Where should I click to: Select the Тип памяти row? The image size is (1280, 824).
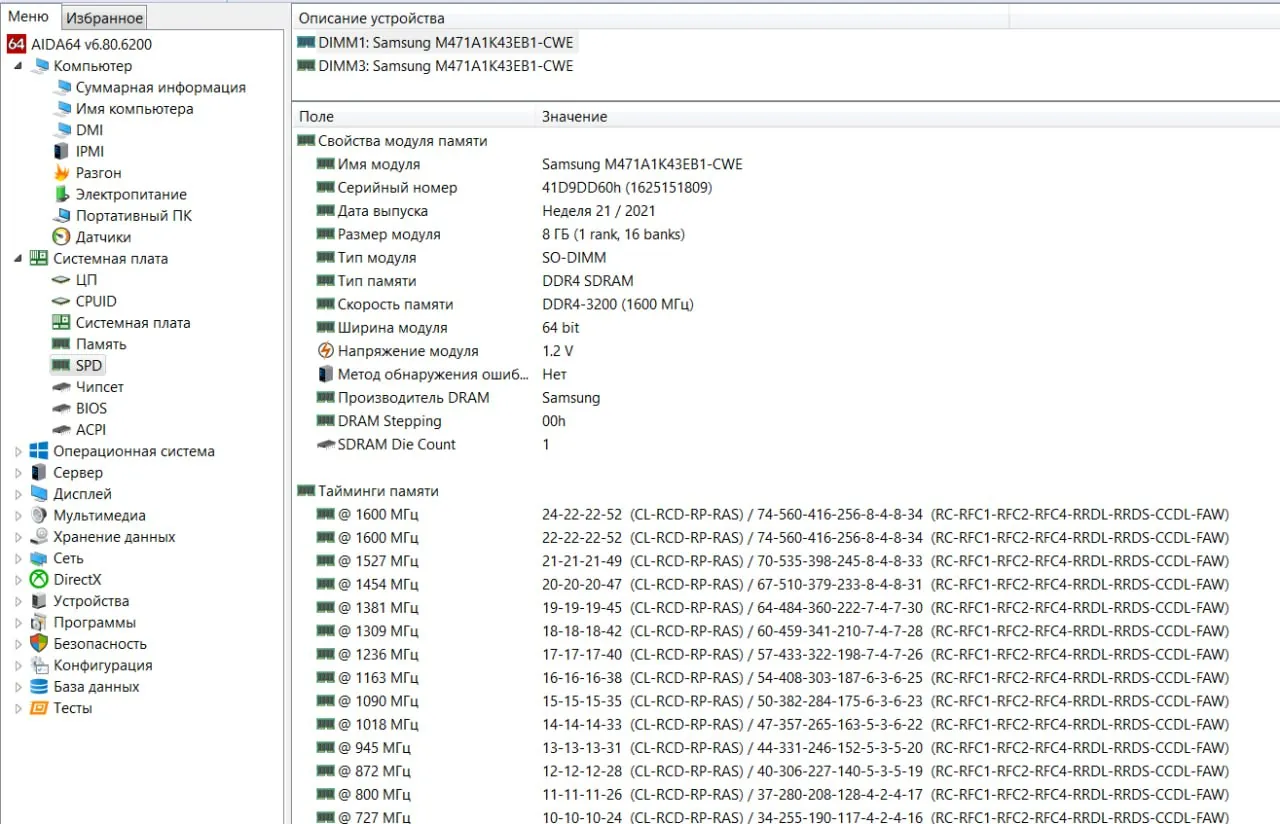click(x=786, y=281)
